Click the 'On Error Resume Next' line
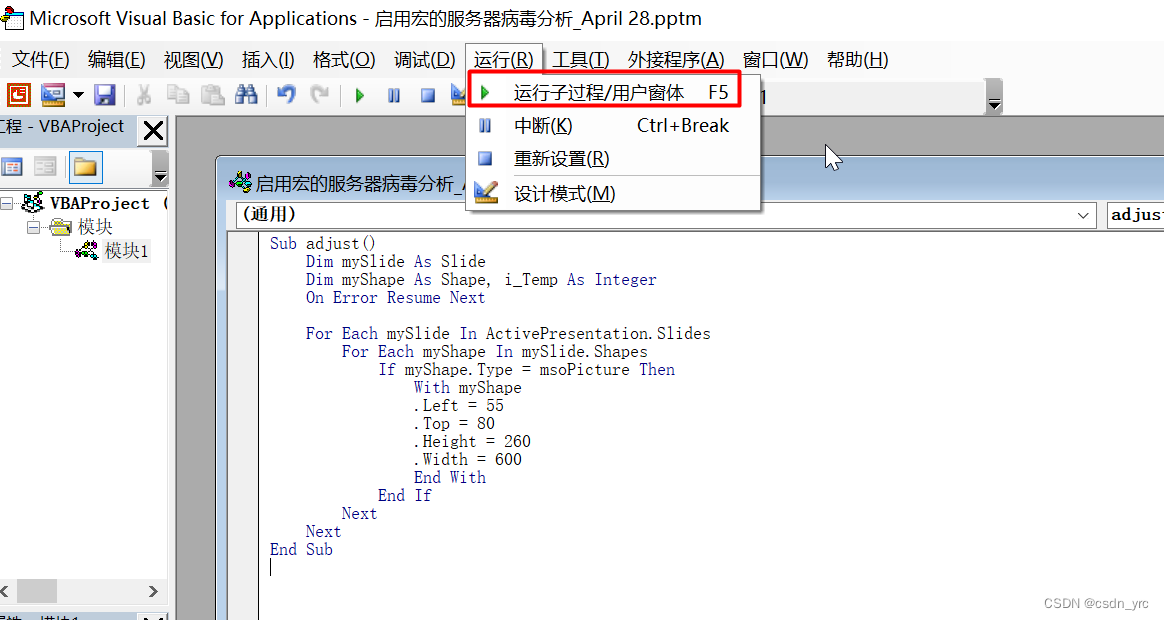The image size is (1164, 620). 395,298
